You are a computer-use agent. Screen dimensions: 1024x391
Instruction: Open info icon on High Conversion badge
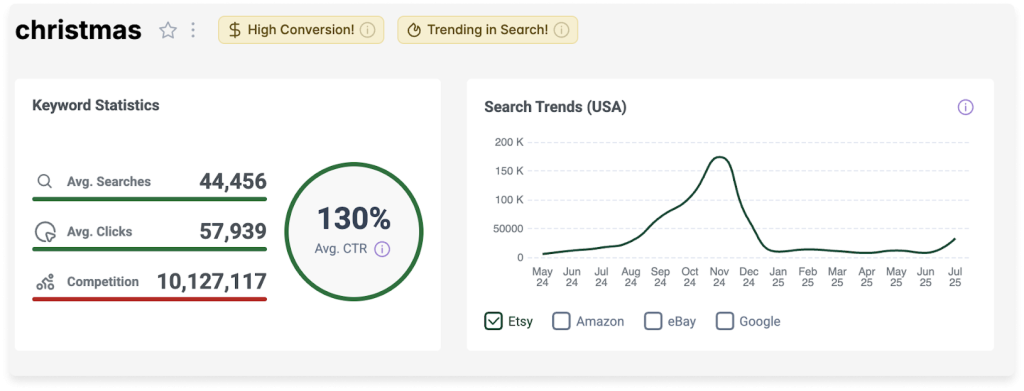pyautogui.click(x=368, y=30)
